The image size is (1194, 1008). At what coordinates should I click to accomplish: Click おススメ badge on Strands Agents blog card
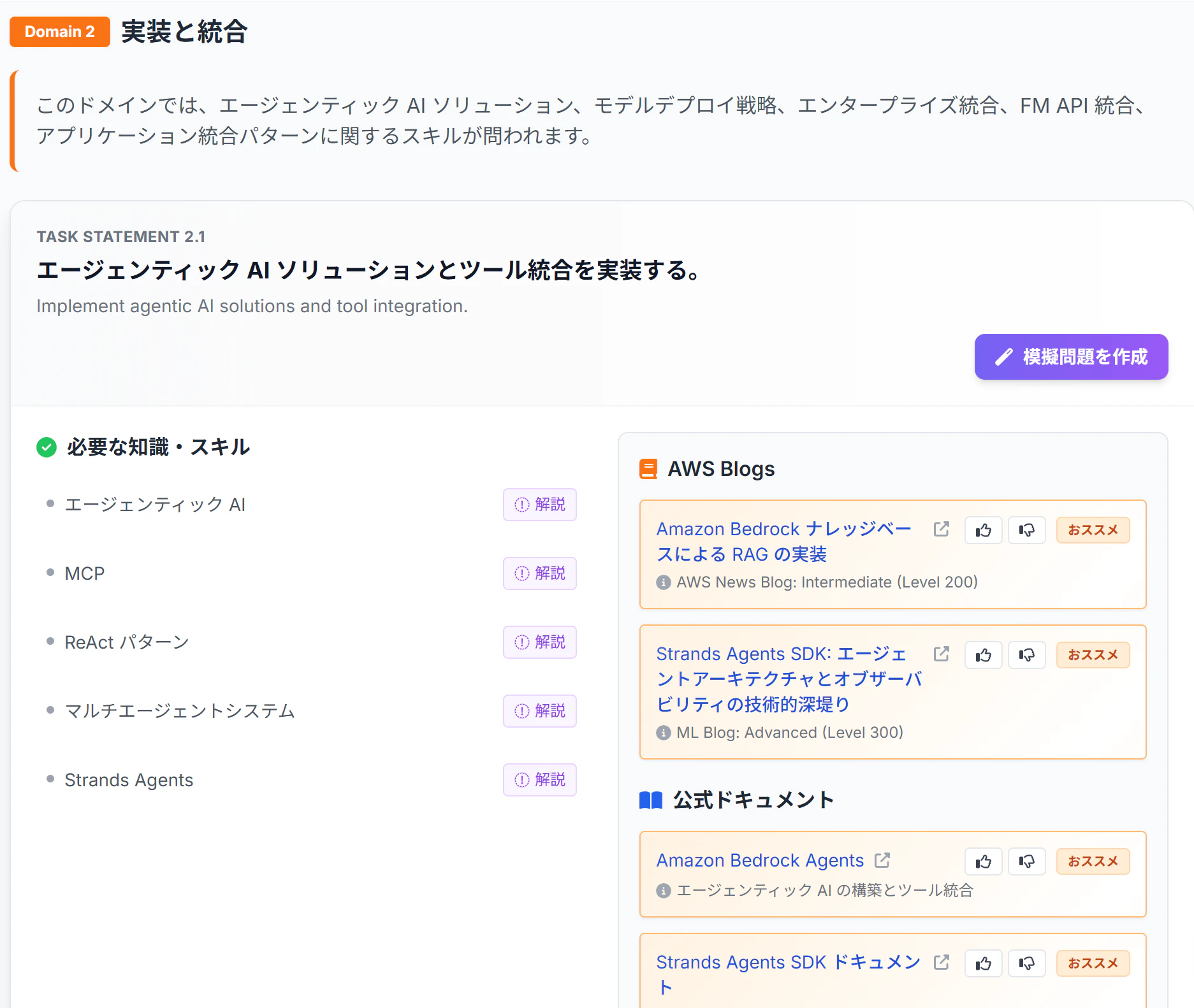(x=1093, y=655)
